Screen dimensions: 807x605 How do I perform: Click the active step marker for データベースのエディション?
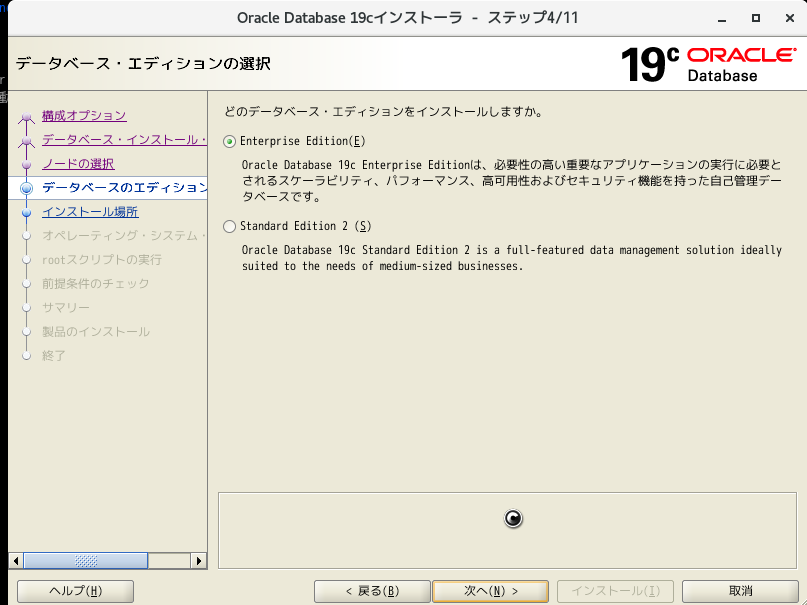coord(27,188)
